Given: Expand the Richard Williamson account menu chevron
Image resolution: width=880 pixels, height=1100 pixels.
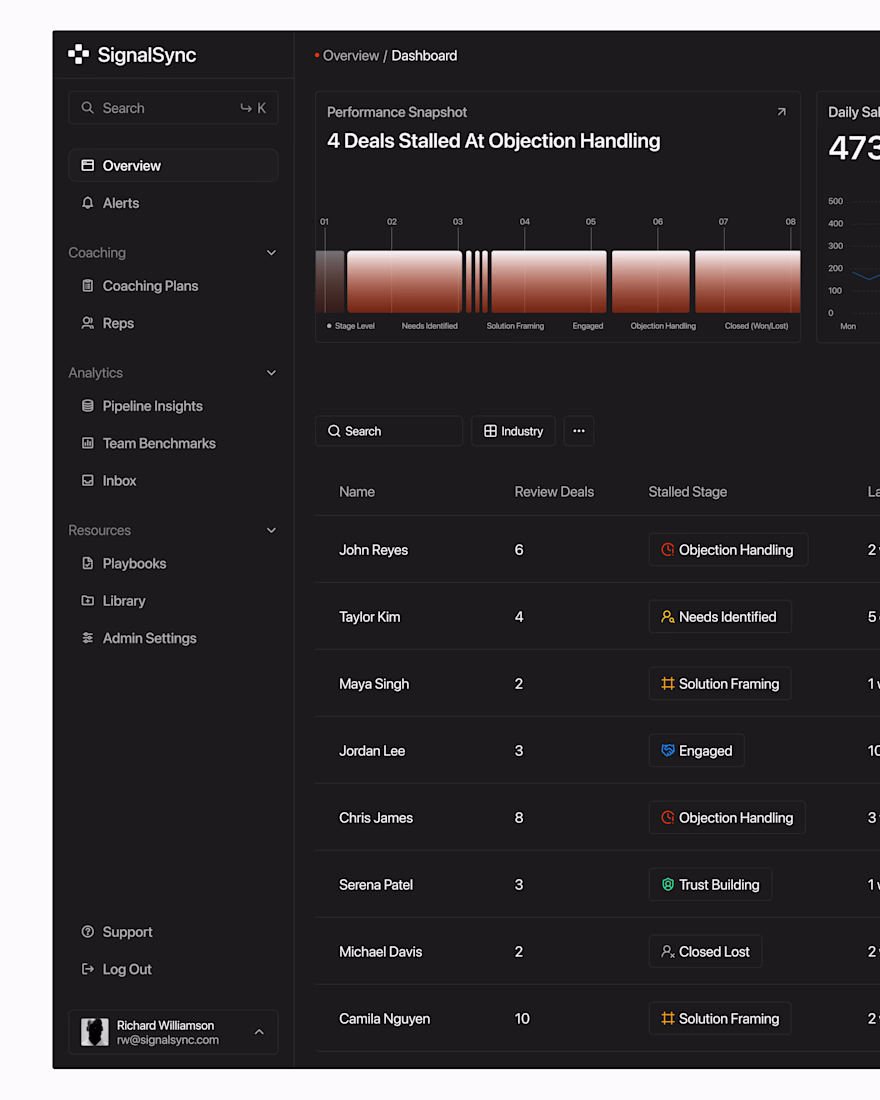Looking at the screenshot, I should (x=259, y=1032).
